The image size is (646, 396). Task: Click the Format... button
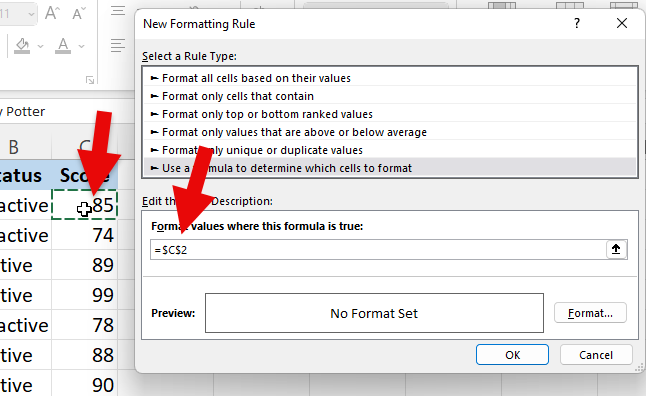coord(590,313)
